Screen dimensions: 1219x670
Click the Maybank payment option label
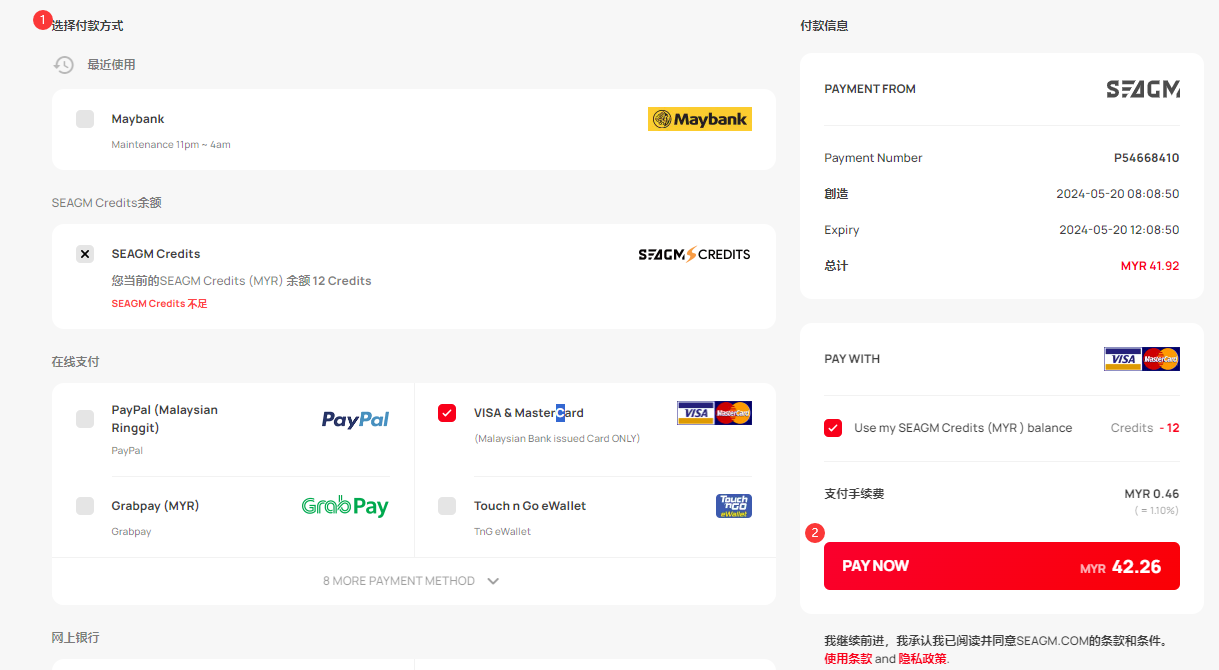(138, 119)
